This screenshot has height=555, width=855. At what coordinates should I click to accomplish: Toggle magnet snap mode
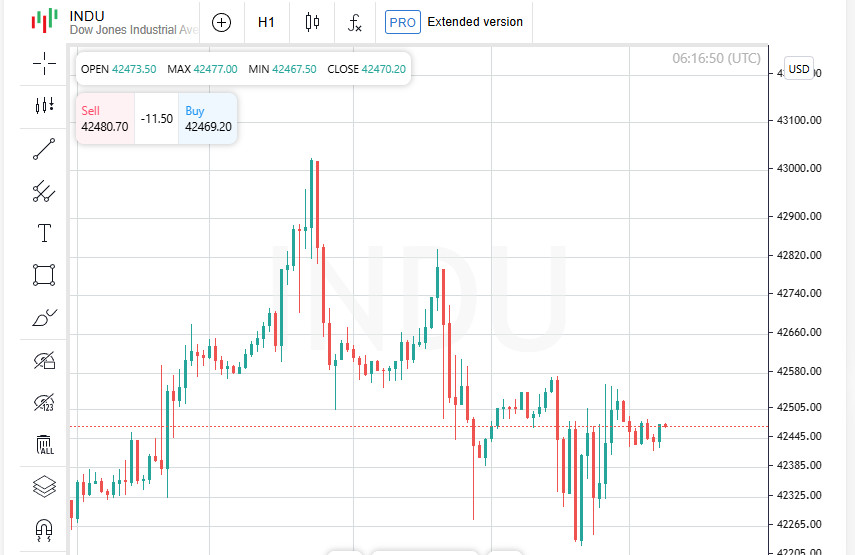(x=44, y=529)
